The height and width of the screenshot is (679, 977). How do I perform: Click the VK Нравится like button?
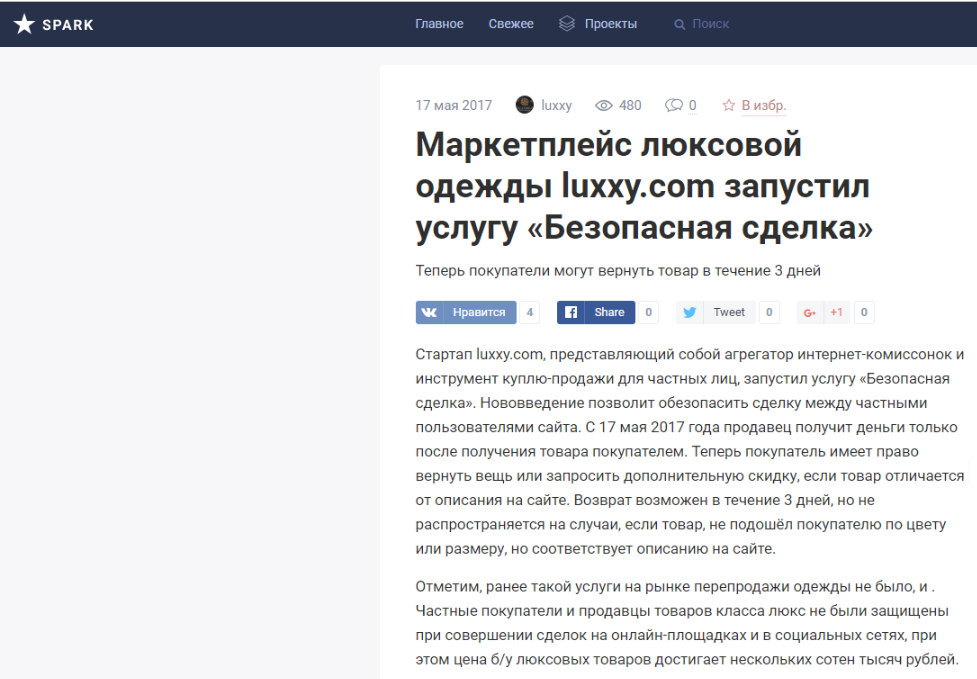coord(466,312)
